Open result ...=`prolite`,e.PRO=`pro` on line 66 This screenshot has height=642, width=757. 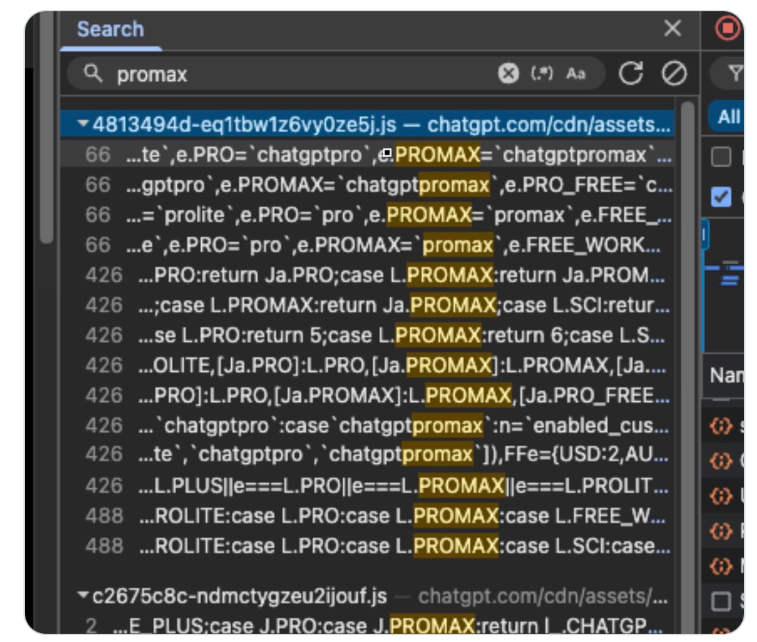point(367,215)
